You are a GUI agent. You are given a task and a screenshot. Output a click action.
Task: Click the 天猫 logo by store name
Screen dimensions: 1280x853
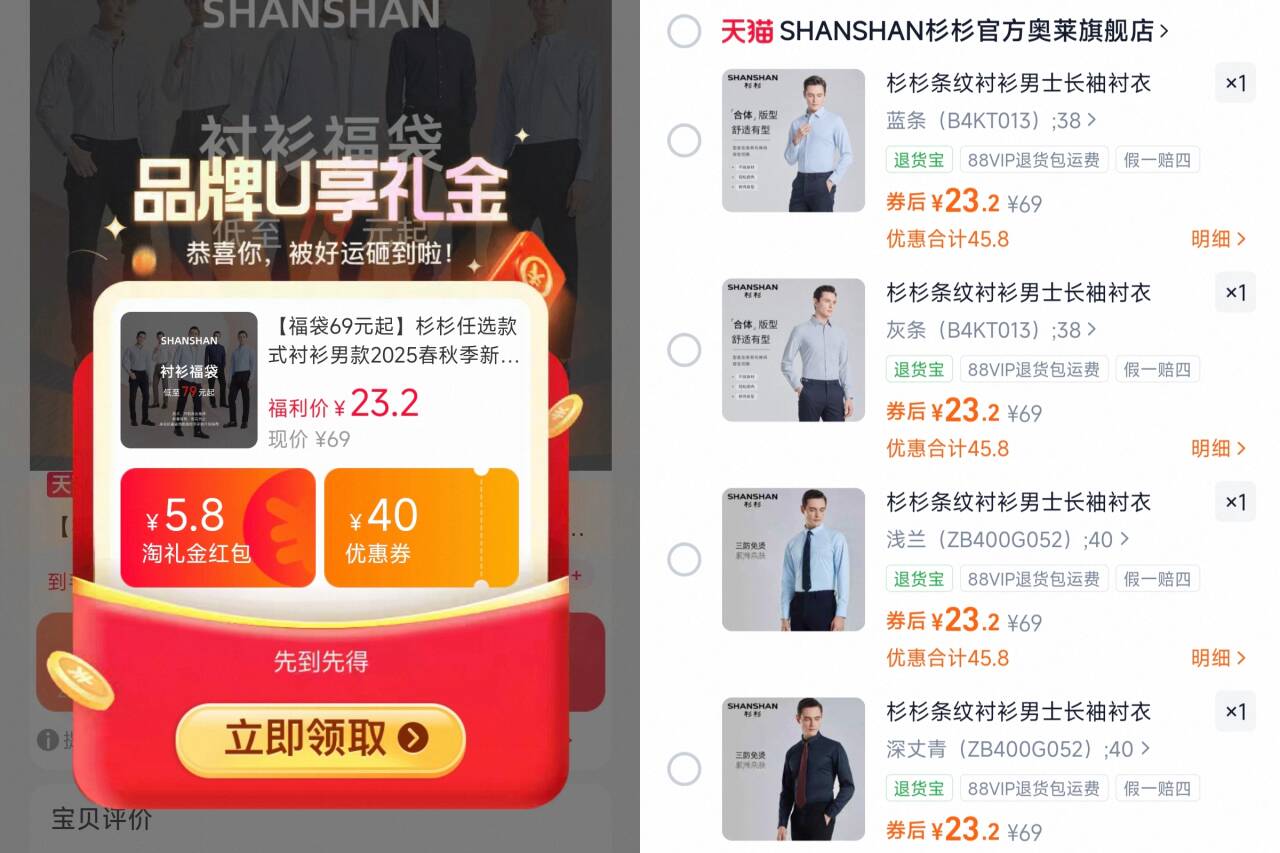click(747, 32)
